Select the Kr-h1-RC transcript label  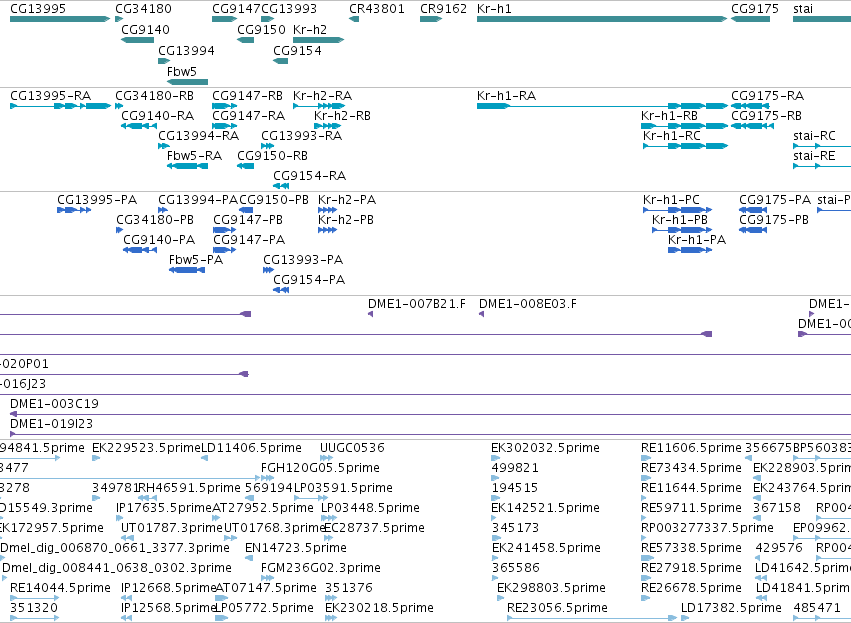(672, 136)
